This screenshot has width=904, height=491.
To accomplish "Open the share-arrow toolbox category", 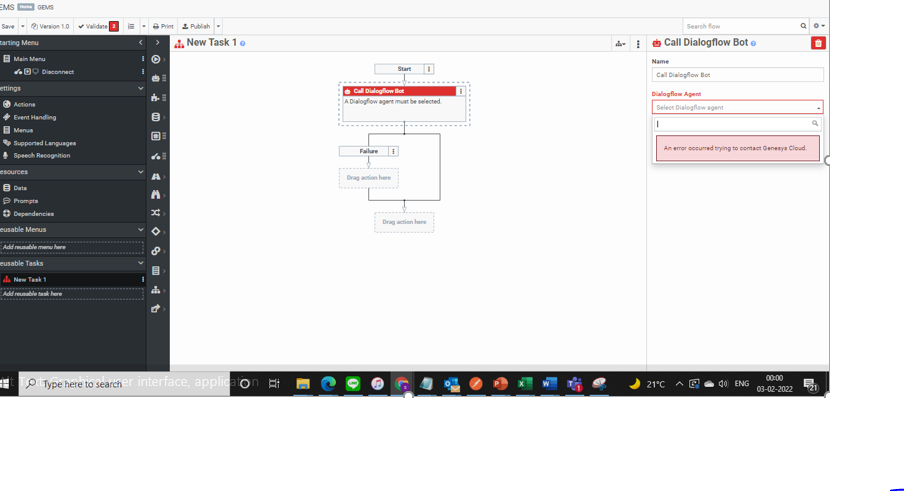I will pos(156,309).
